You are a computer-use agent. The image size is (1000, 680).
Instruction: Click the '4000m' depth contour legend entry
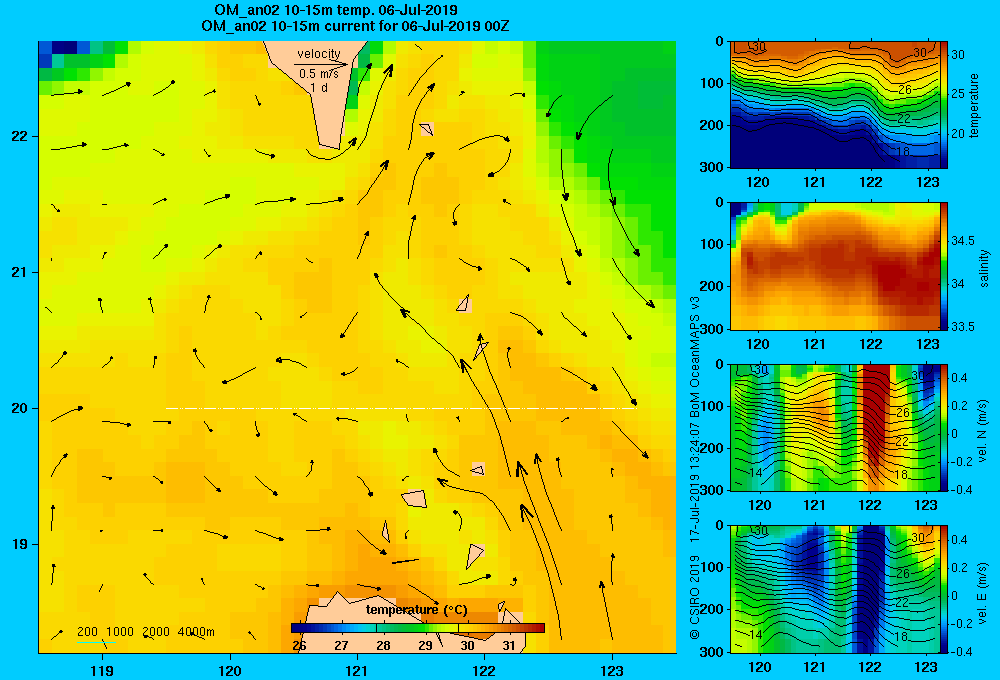click(196, 632)
